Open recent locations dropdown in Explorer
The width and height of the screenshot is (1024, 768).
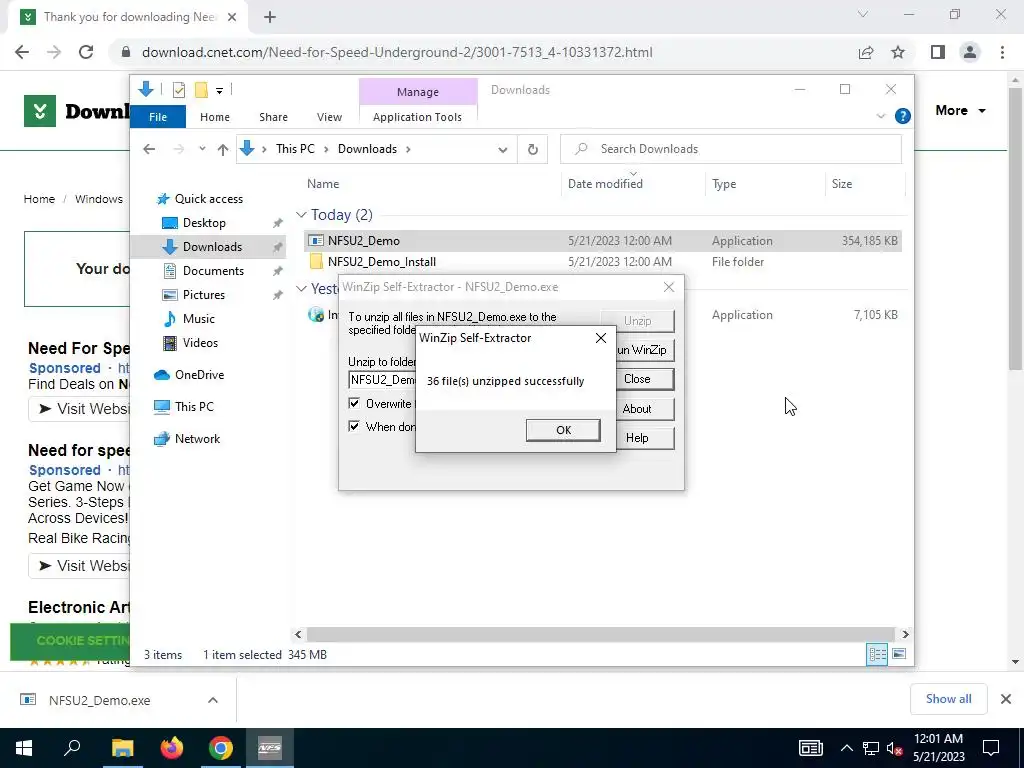point(202,149)
